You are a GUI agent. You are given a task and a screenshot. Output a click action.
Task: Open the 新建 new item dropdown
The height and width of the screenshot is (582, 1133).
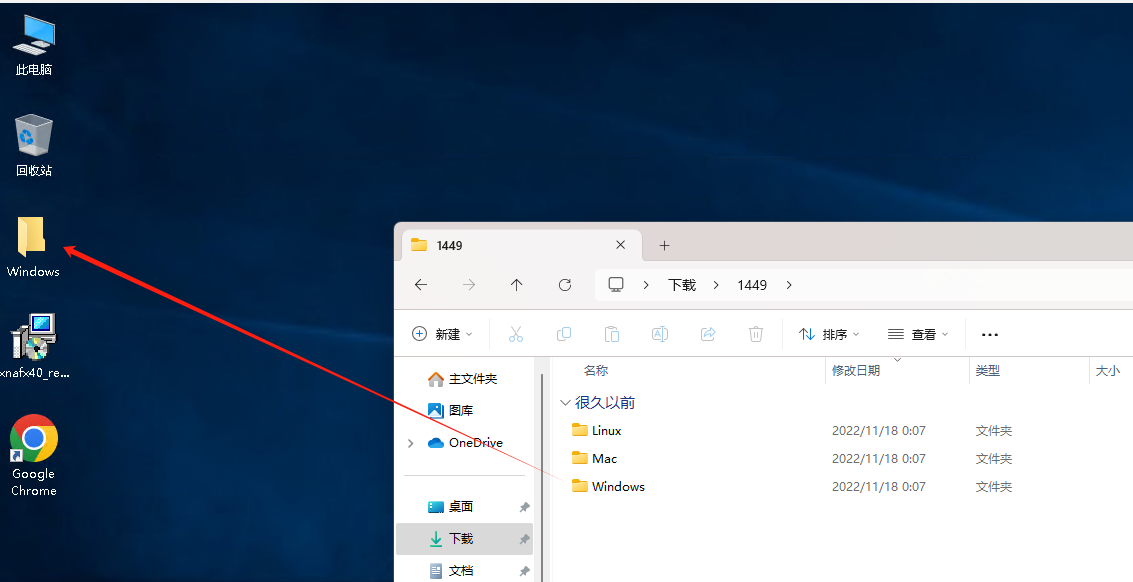[x=442, y=334]
